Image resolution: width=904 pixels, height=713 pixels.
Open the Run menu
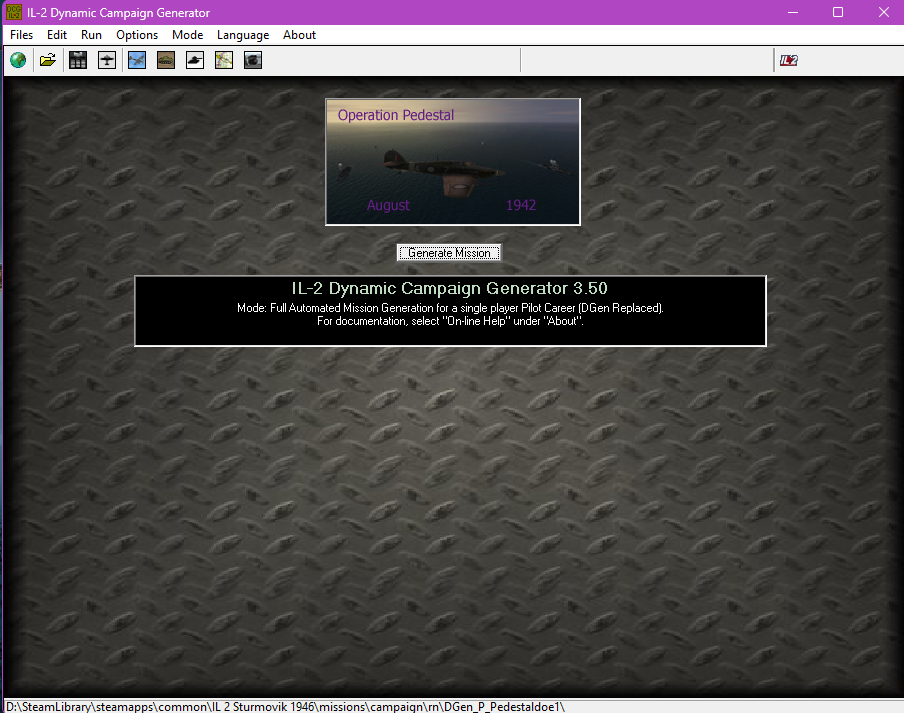tap(91, 35)
